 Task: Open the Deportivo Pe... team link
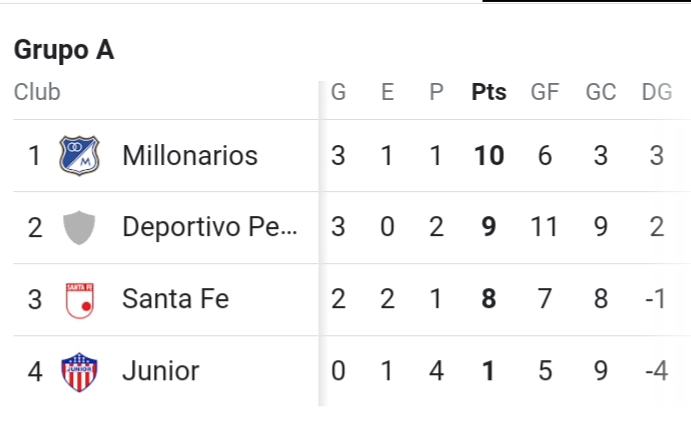click(x=210, y=228)
